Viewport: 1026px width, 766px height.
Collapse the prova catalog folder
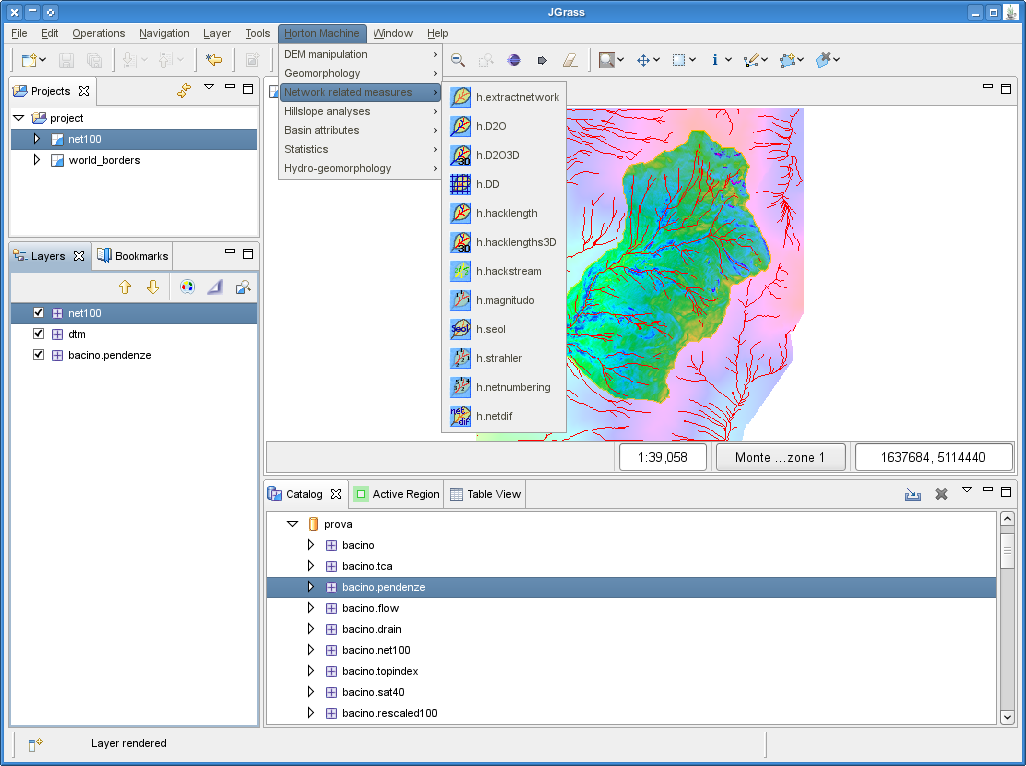point(292,523)
